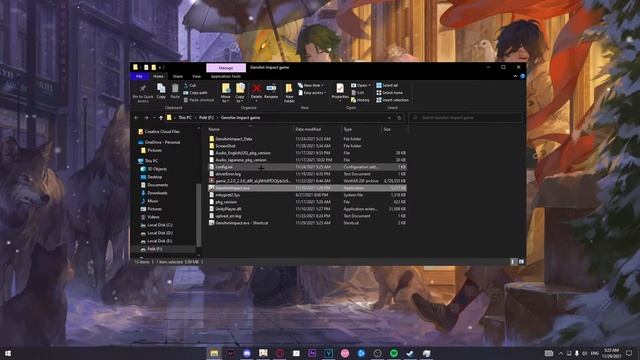Click Pin to Quick access in ribbon
The image size is (640, 360).
pos(143,93)
